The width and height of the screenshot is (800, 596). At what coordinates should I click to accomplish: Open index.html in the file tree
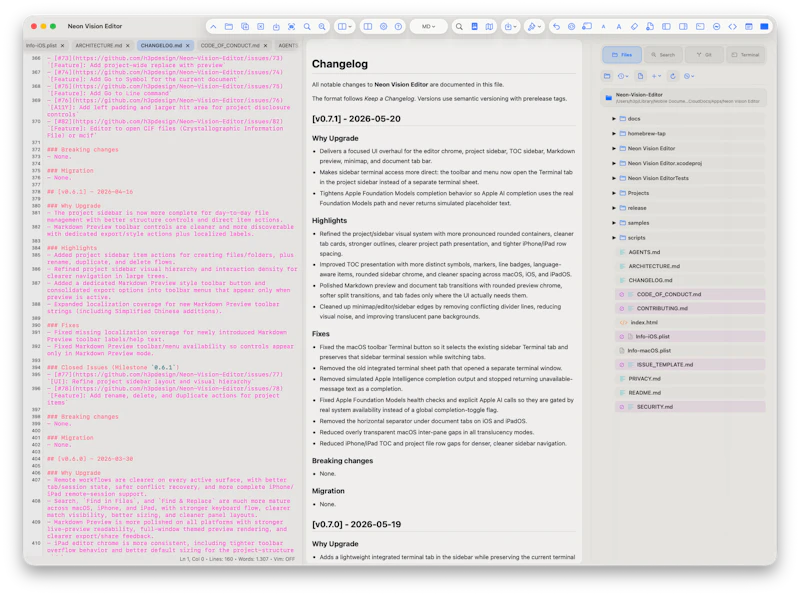click(x=690, y=322)
